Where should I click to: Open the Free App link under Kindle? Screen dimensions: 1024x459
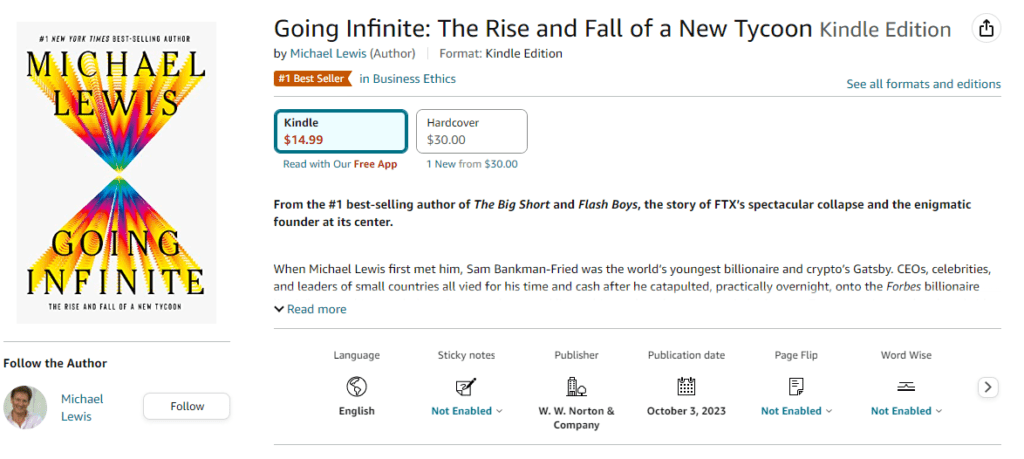coord(375,164)
